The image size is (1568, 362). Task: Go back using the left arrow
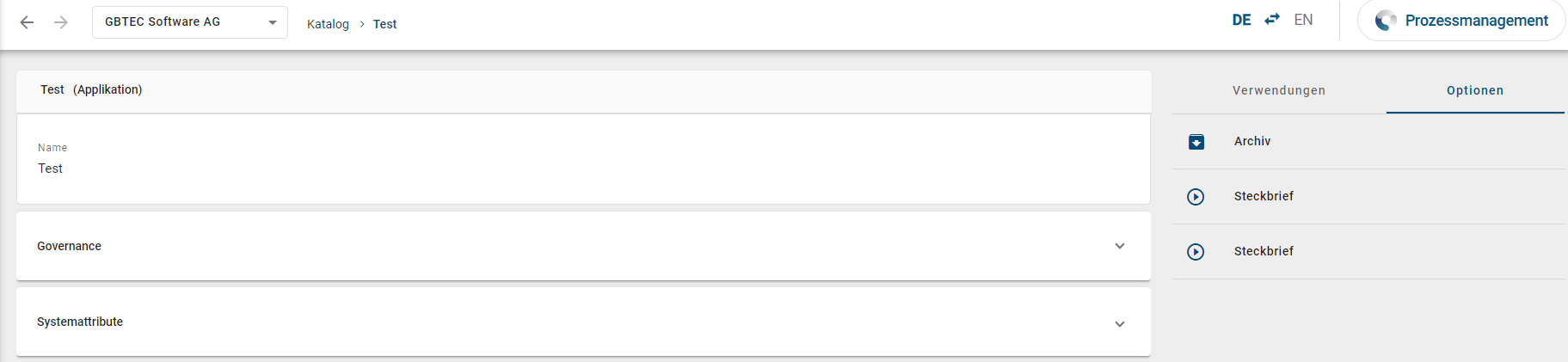click(27, 22)
